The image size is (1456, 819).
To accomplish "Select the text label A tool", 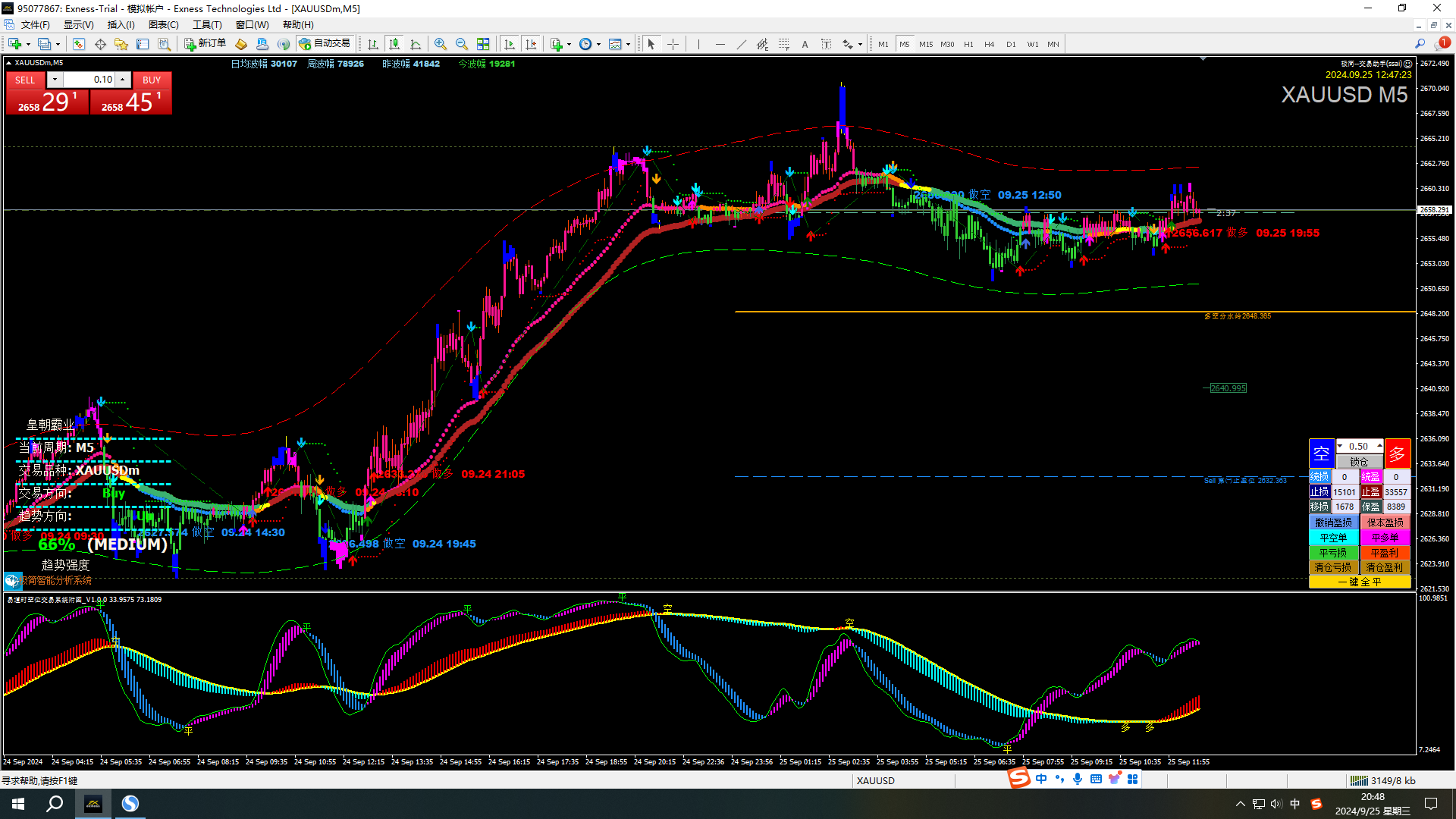I will [x=805, y=44].
